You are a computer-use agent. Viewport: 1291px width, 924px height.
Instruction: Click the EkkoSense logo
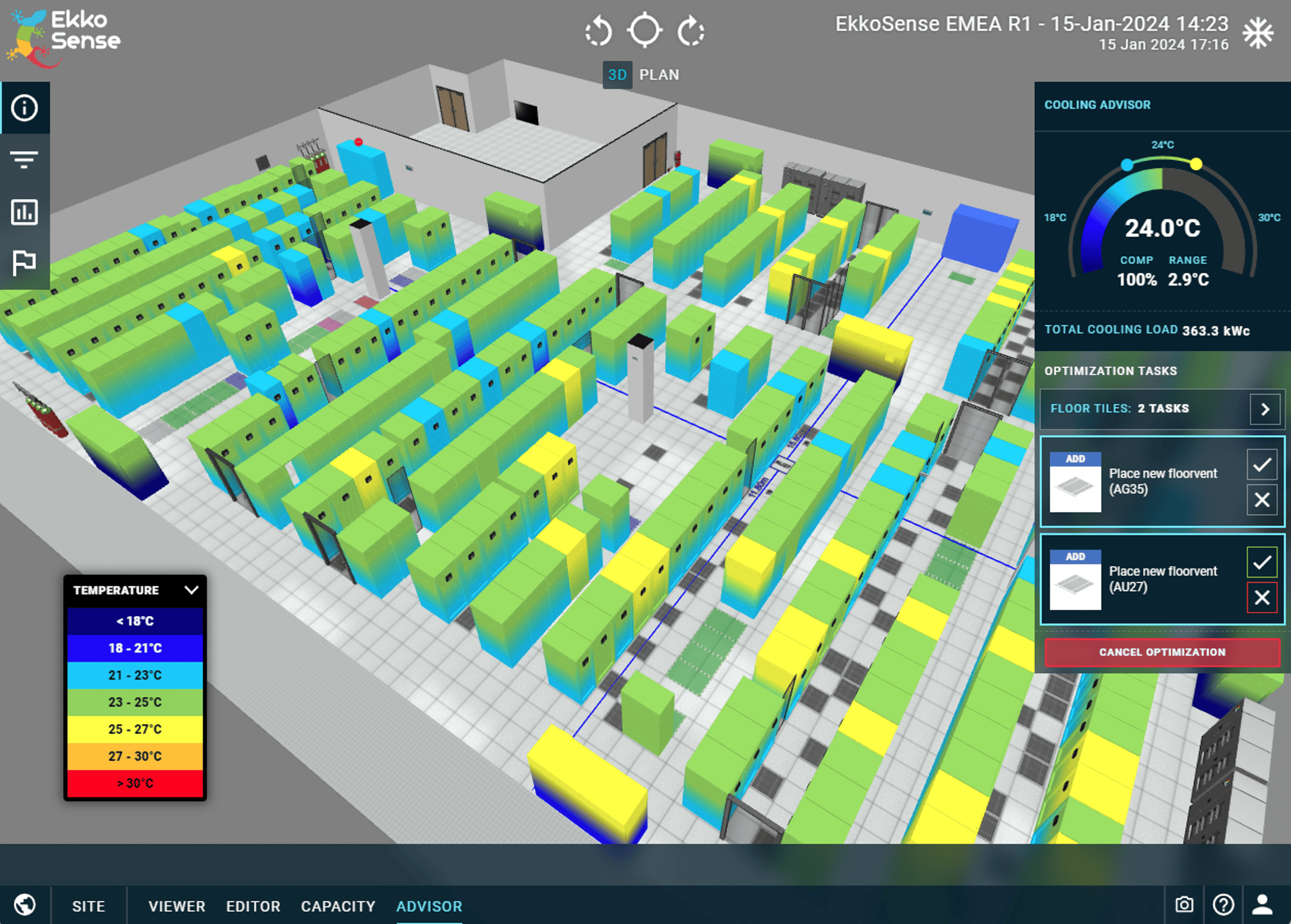[x=64, y=38]
